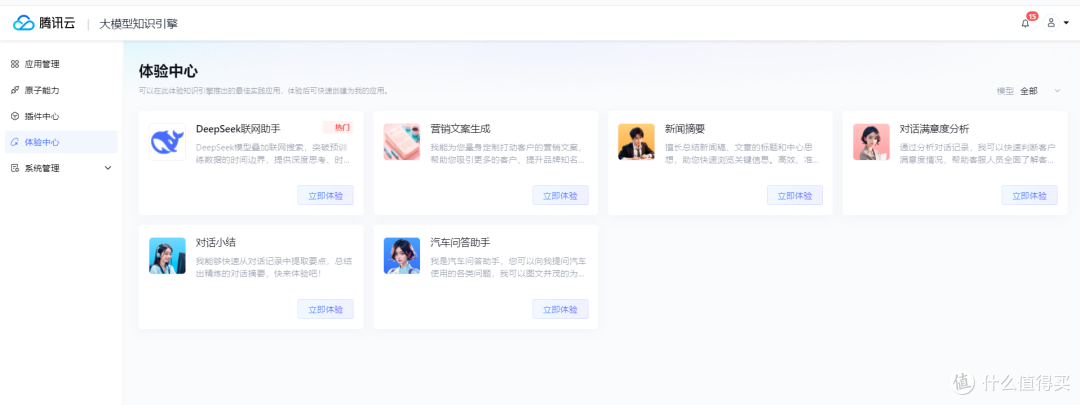Click the 大模型知识引擎 header title
Screen dimensions: 1080x405
(x=138, y=23)
